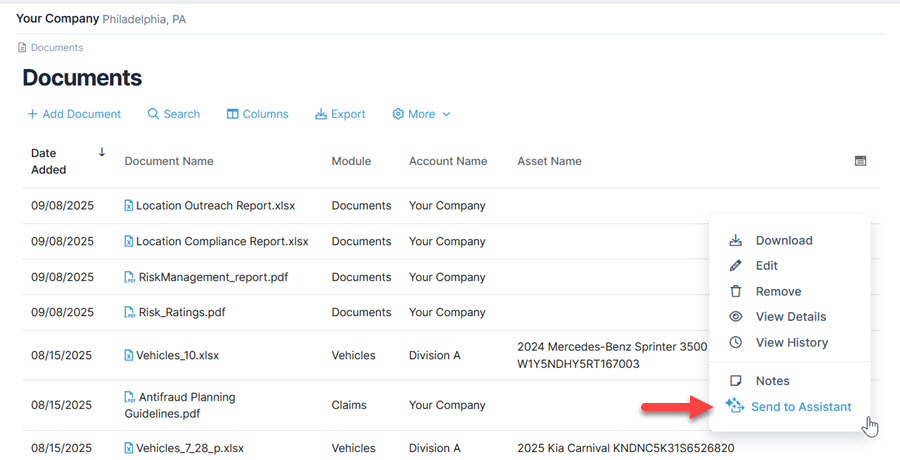This screenshot has height=460, width=900.
Task: Open RiskManagement_report.pdf document
Action: pos(212,277)
